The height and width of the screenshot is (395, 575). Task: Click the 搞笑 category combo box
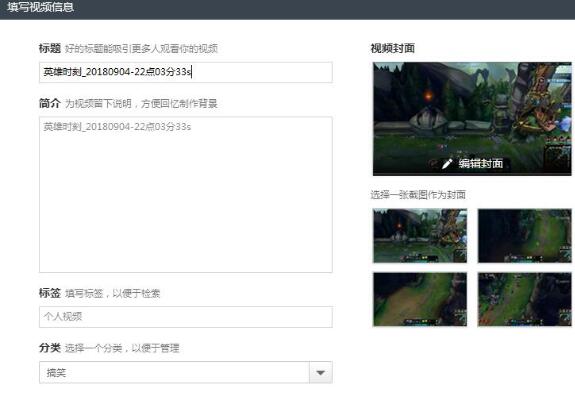186,373
